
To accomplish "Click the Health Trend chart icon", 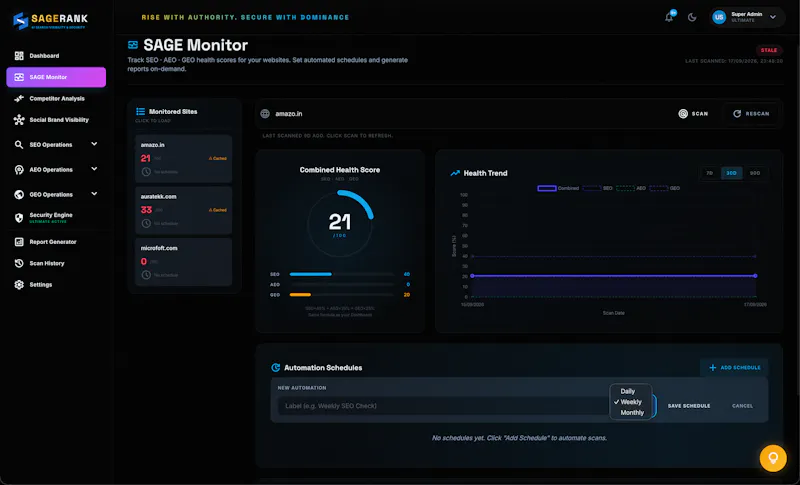I will [455, 173].
